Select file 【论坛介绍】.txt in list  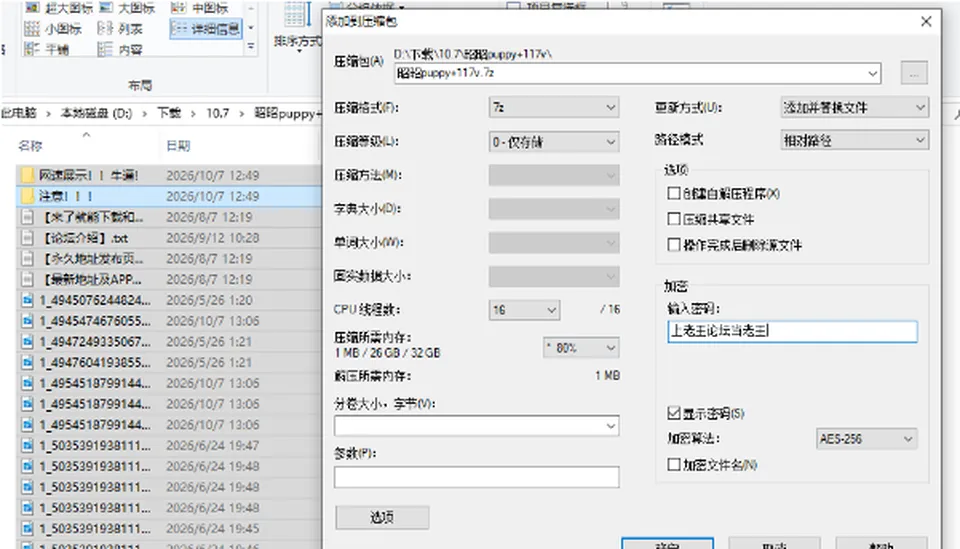[86, 237]
